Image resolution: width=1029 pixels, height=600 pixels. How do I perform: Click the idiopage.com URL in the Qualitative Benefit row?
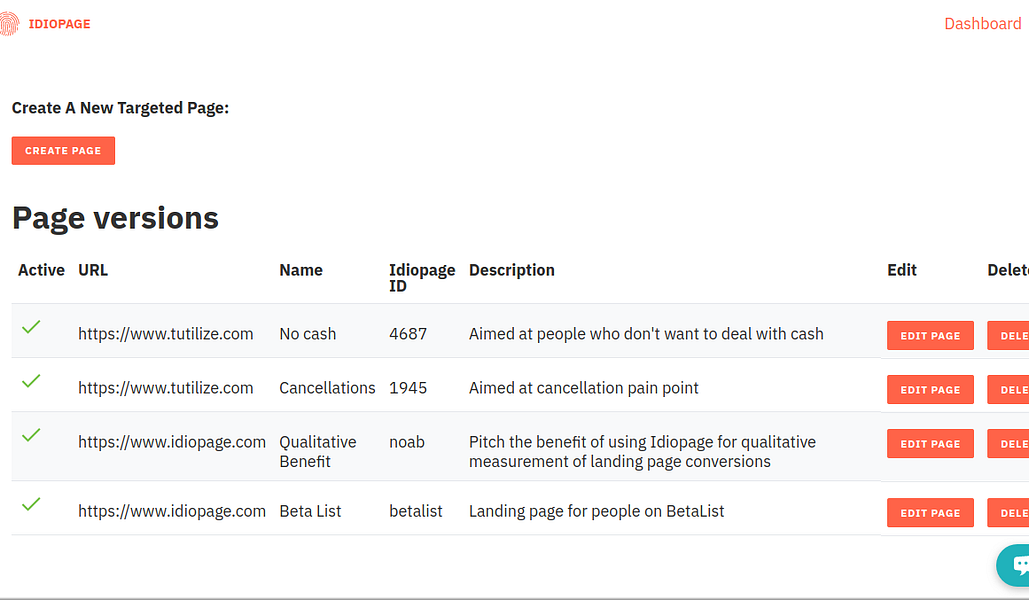172,442
